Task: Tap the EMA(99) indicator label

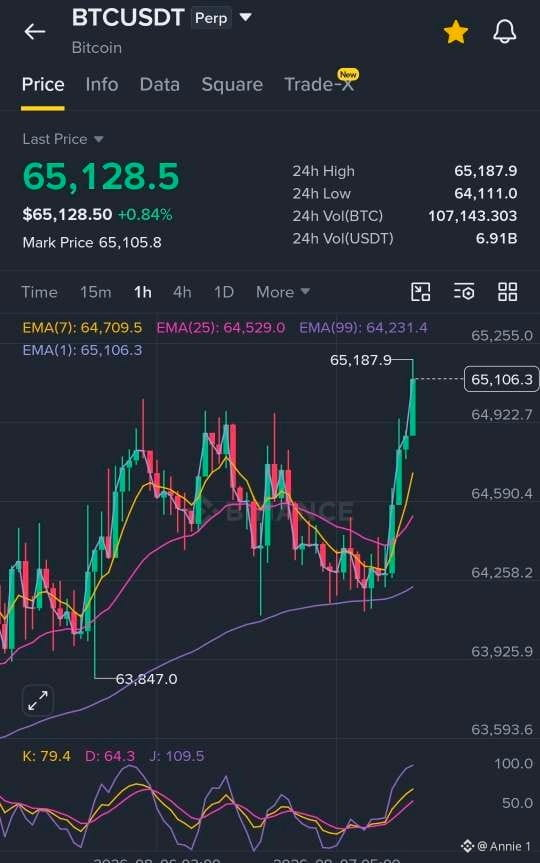Action: tap(363, 328)
